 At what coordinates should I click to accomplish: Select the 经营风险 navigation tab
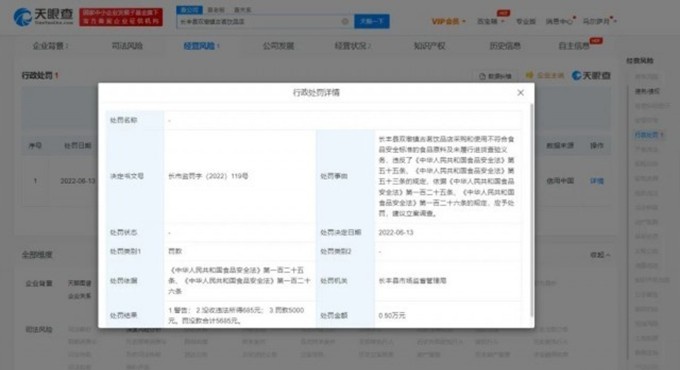tap(201, 46)
